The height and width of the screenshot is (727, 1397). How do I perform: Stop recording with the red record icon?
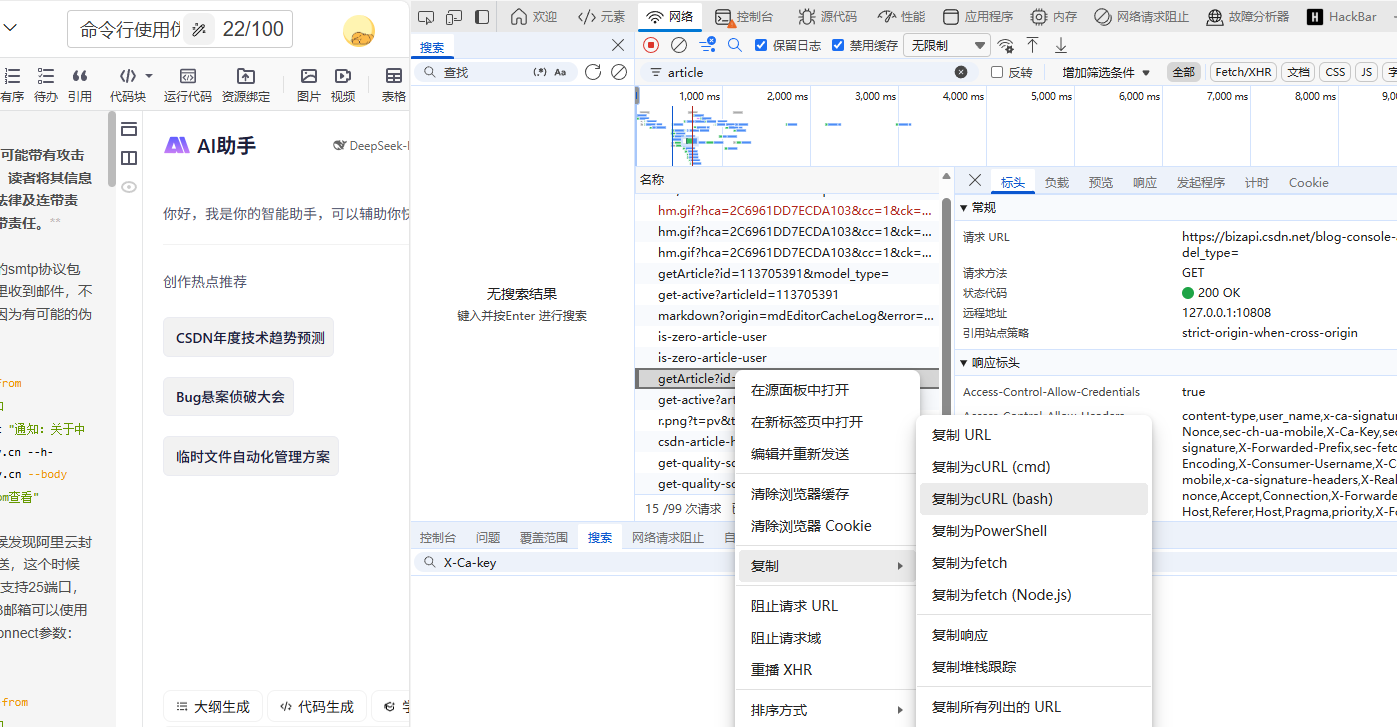651,45
